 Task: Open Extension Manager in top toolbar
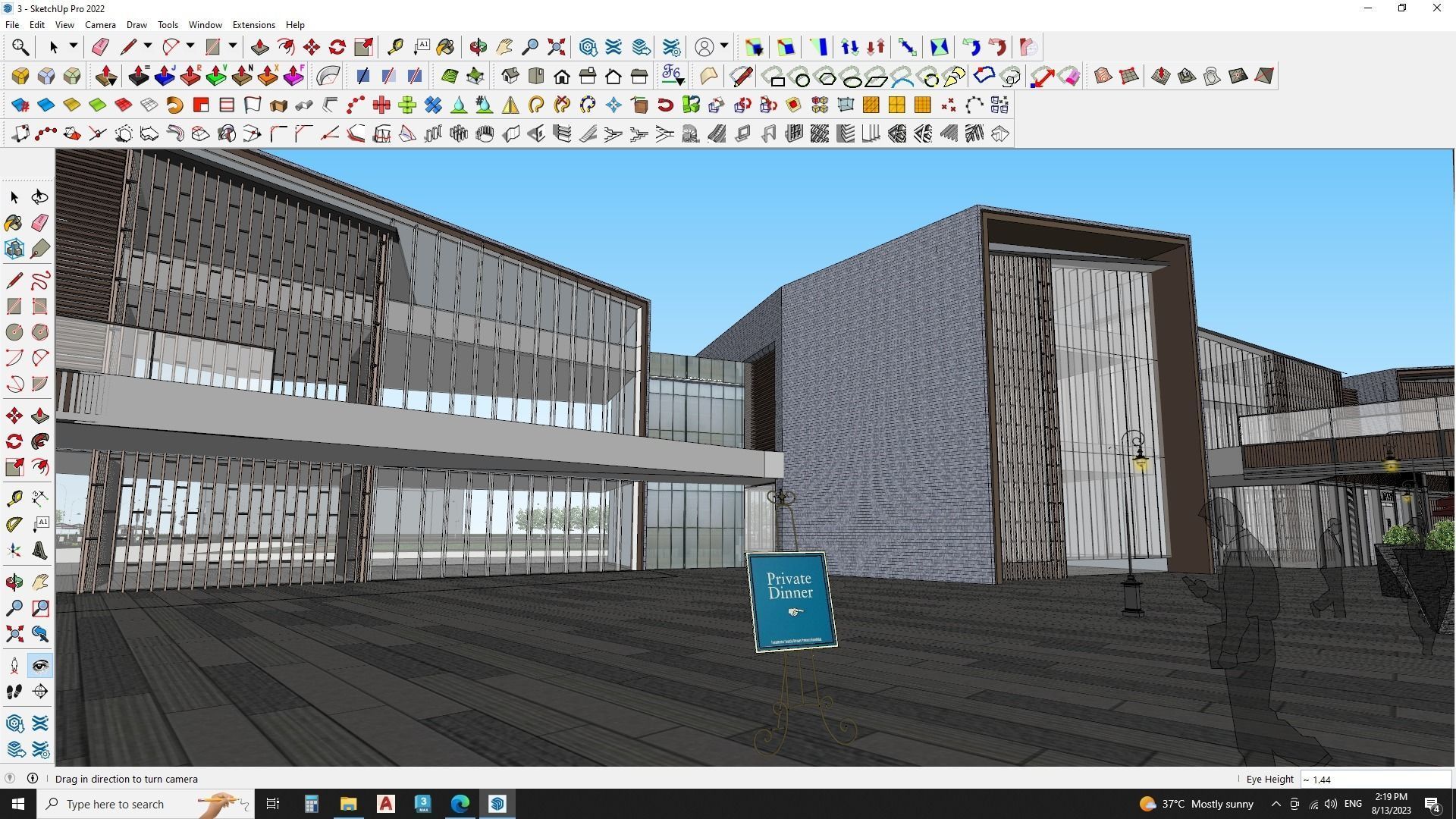[672, 47]
